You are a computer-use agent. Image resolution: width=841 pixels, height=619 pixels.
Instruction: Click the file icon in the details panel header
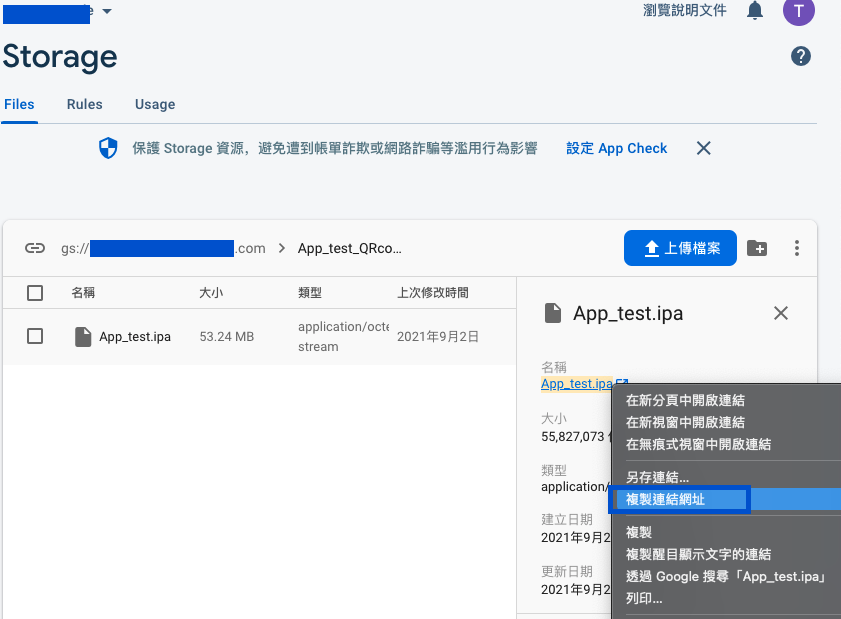[x=552, y=313]
